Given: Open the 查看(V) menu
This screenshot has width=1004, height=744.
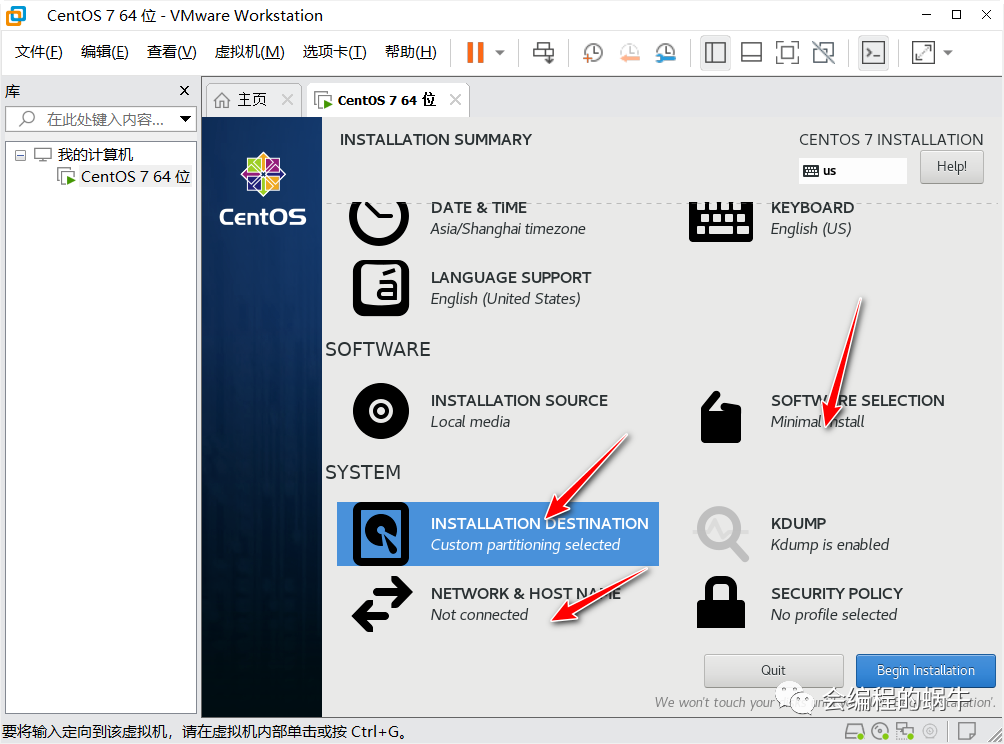Looking at the screenshot, I should [x=172, y=52].
